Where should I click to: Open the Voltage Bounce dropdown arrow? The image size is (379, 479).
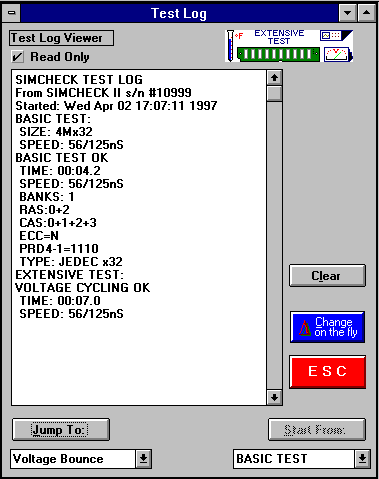tap(144, 459)
